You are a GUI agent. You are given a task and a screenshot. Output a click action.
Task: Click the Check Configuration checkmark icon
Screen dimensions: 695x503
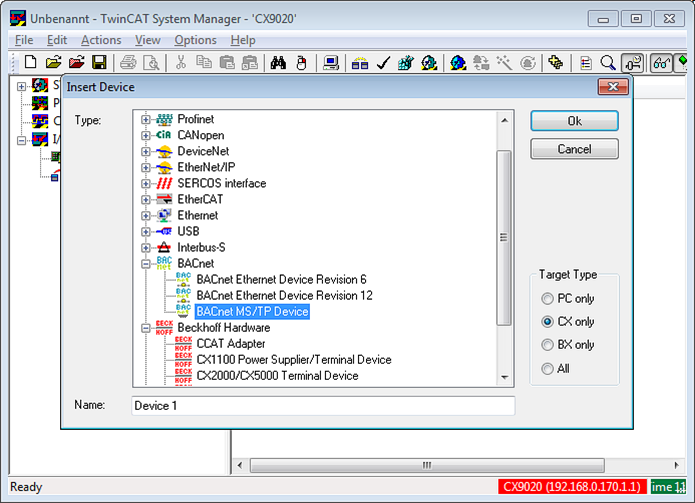coord(383,62)
